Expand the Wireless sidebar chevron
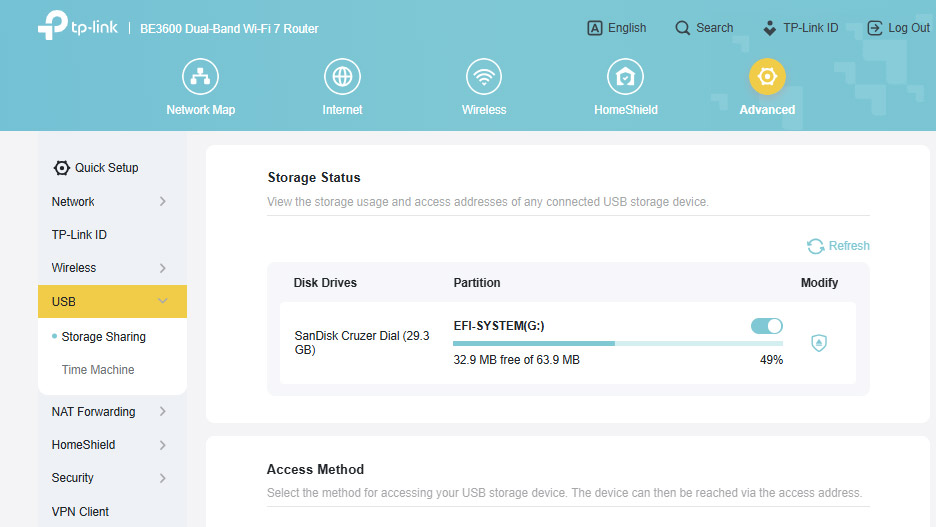The height and width of the screenshot is (527, 936). (163, 268)
